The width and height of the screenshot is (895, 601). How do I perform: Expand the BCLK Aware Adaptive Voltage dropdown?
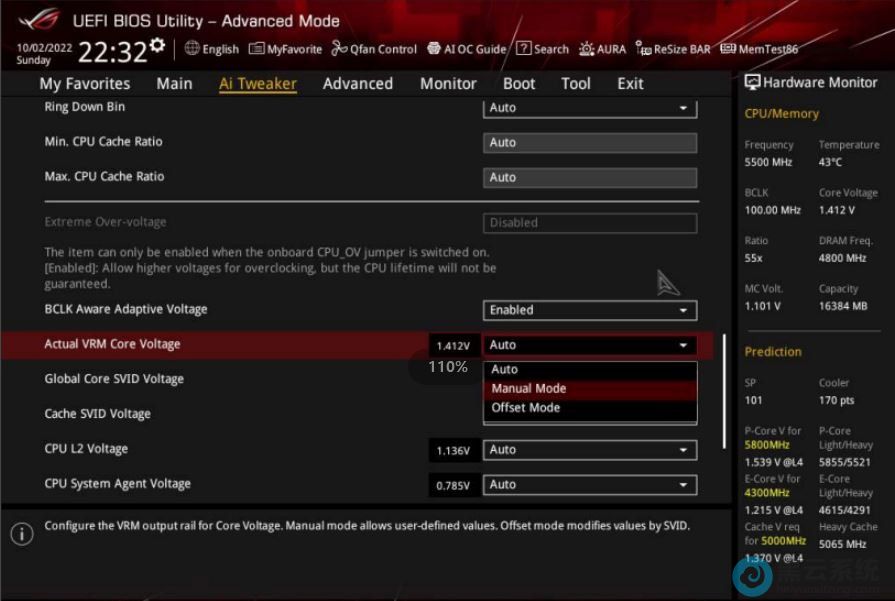click(x=589, y=310)
